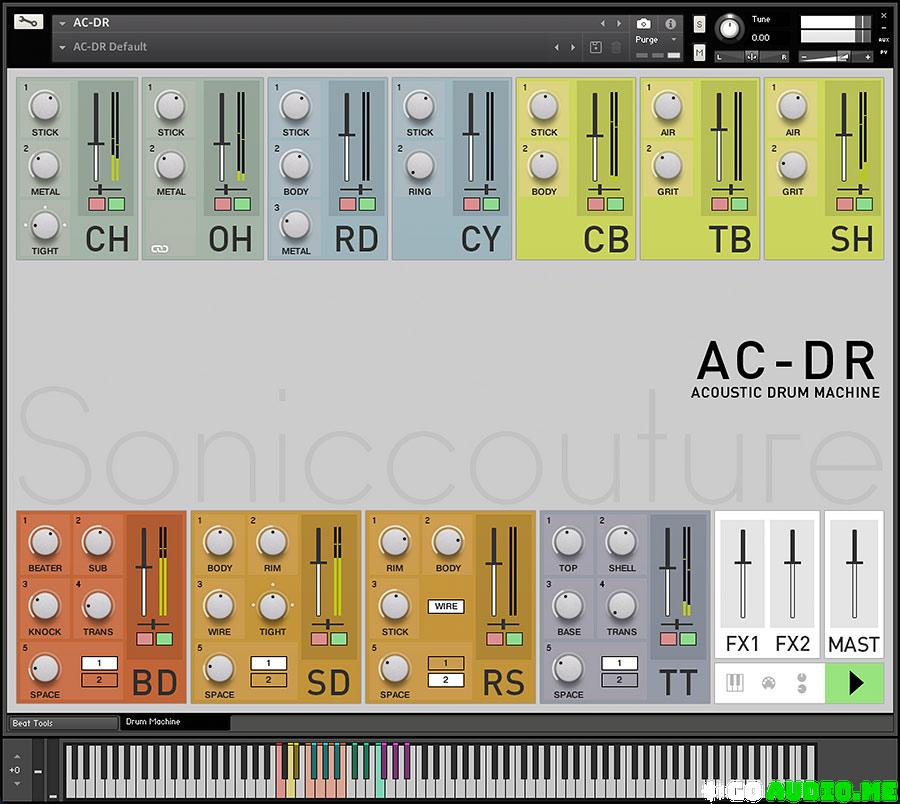
Task: Click the two-knobs settings icon
Action: point(802,684)
